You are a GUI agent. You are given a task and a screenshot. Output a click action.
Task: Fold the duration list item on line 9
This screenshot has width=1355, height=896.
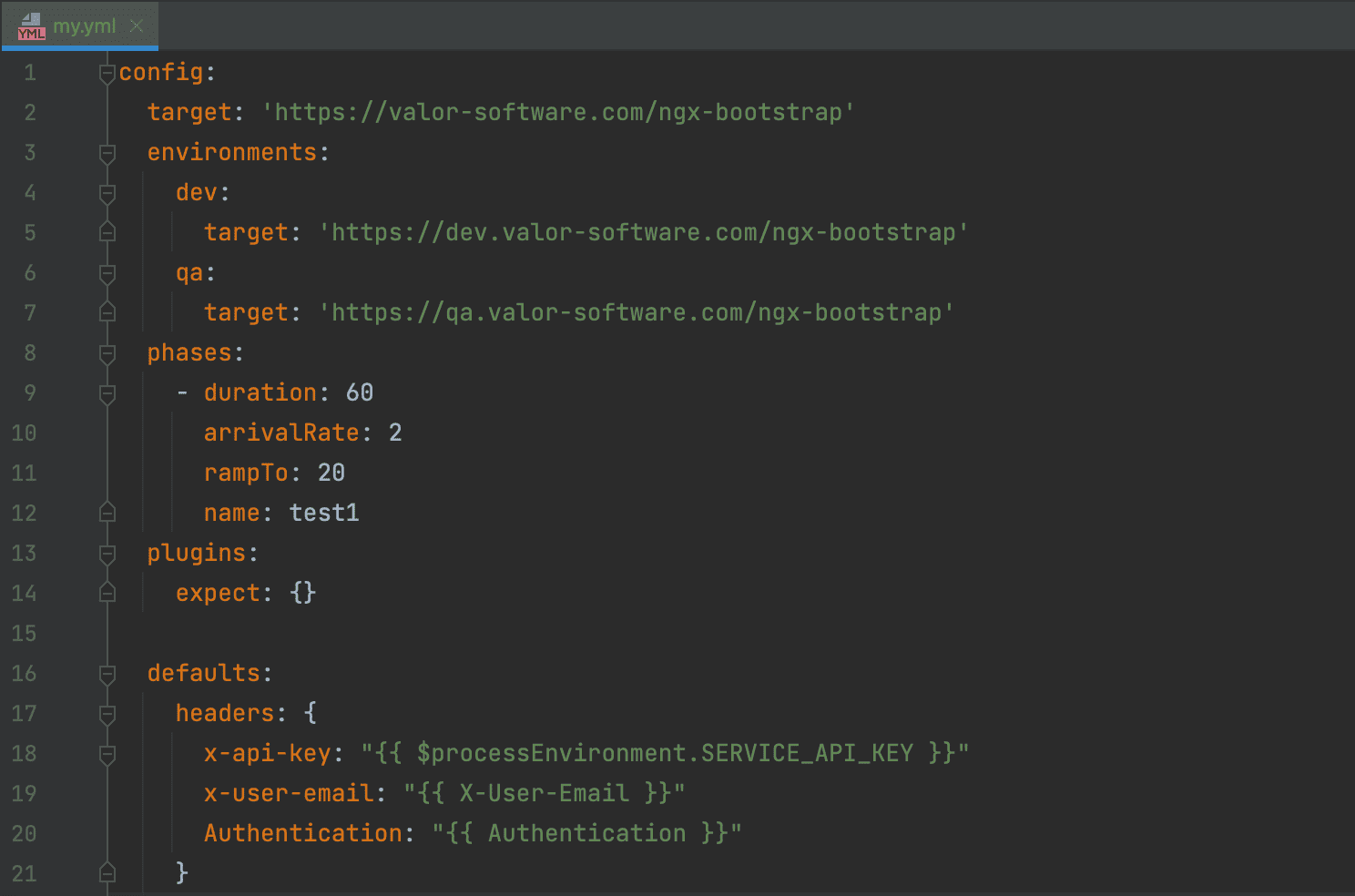tap(107, 393)
